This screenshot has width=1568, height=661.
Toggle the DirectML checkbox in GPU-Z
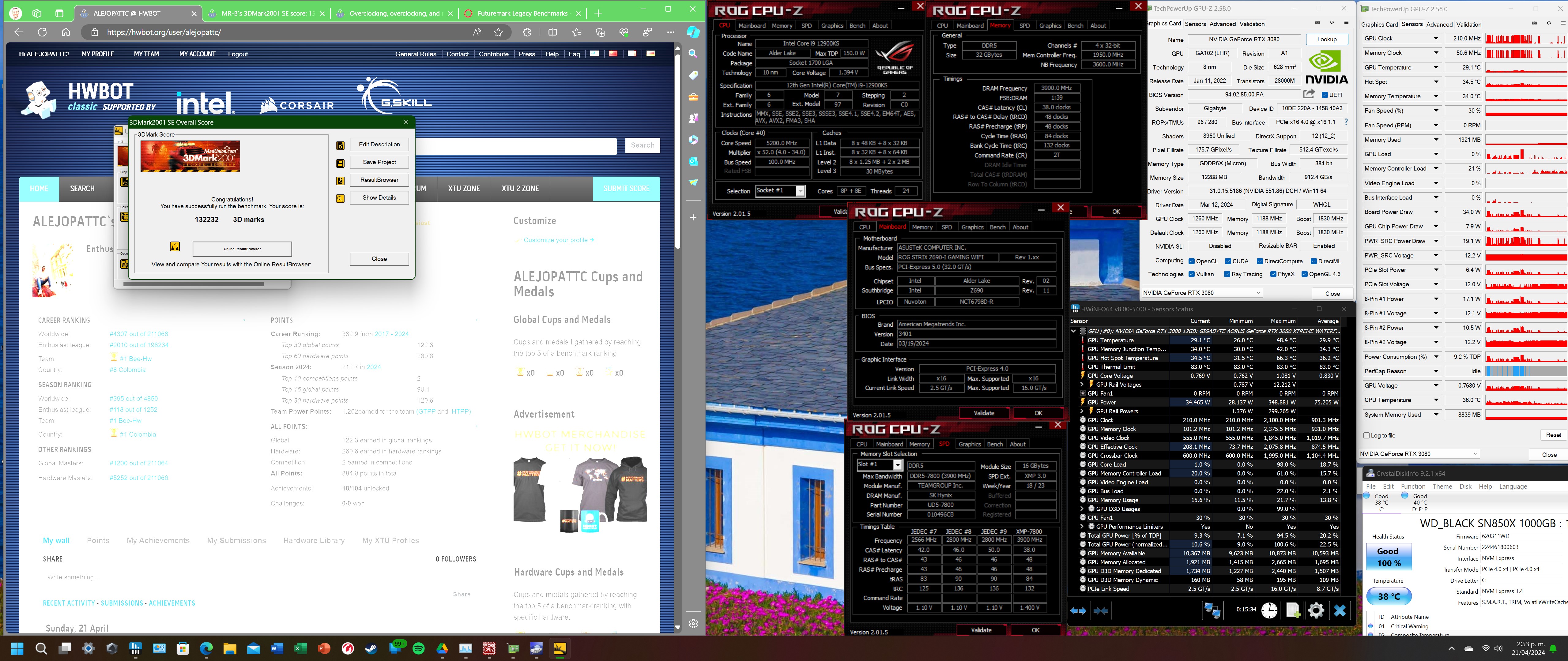pos(1313,261)
